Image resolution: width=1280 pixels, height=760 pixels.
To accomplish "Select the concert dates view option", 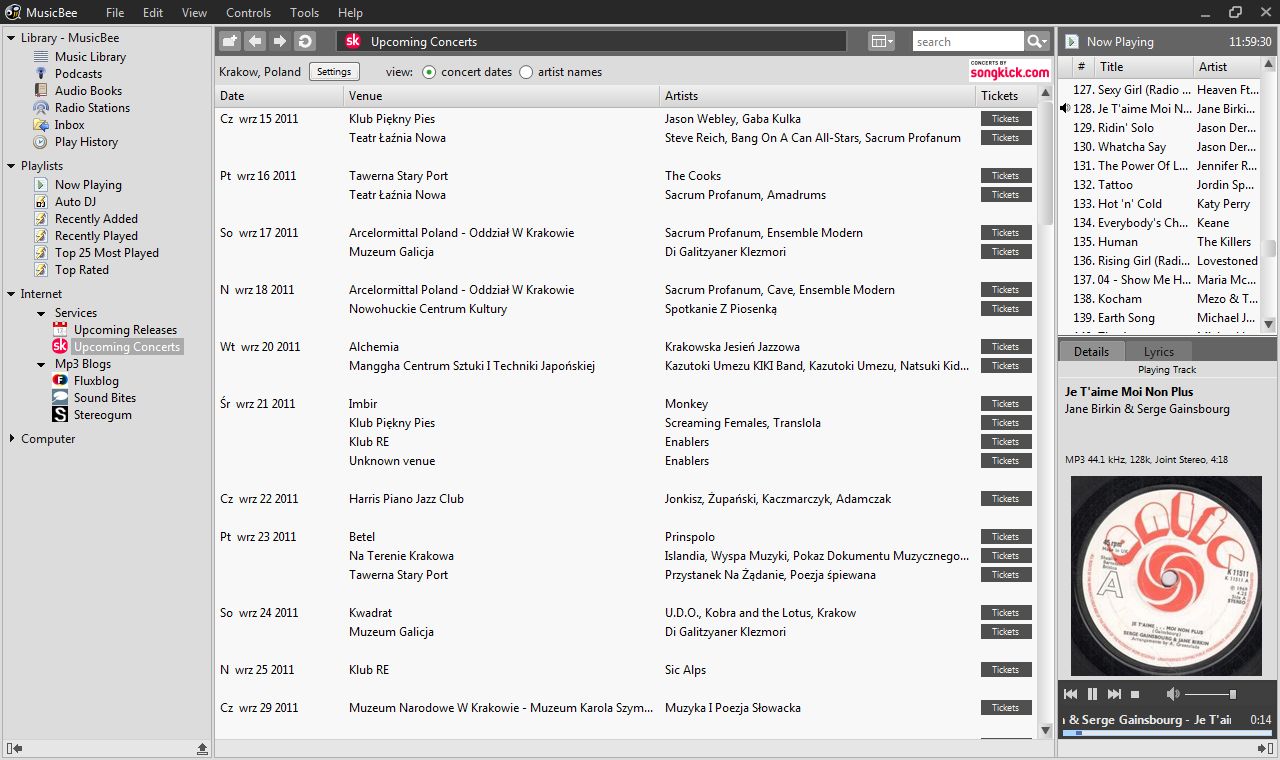I will pyautogui.click(x=429, y=72).
